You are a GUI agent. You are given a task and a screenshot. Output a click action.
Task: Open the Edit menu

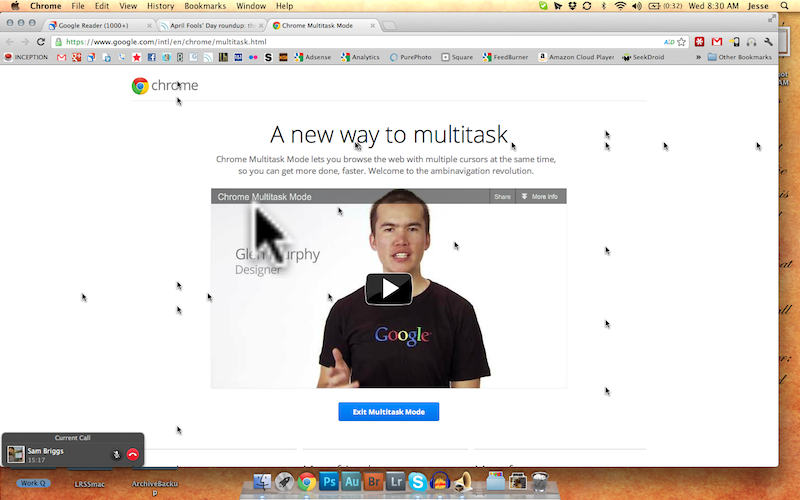point(102,6)
